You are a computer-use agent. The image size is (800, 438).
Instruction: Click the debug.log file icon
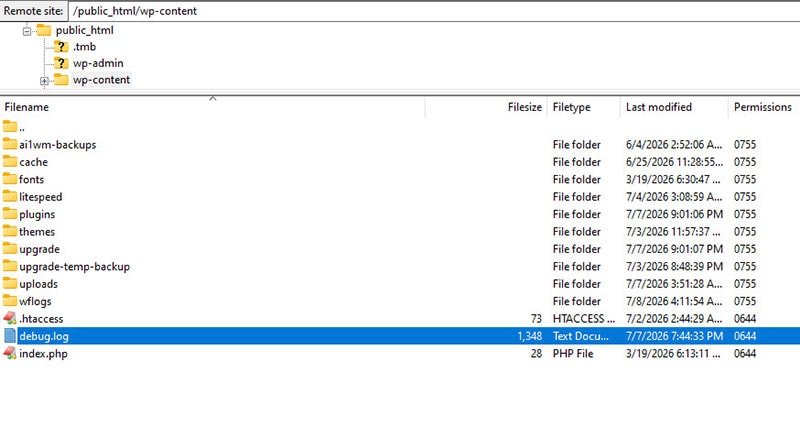coord(10,335)
